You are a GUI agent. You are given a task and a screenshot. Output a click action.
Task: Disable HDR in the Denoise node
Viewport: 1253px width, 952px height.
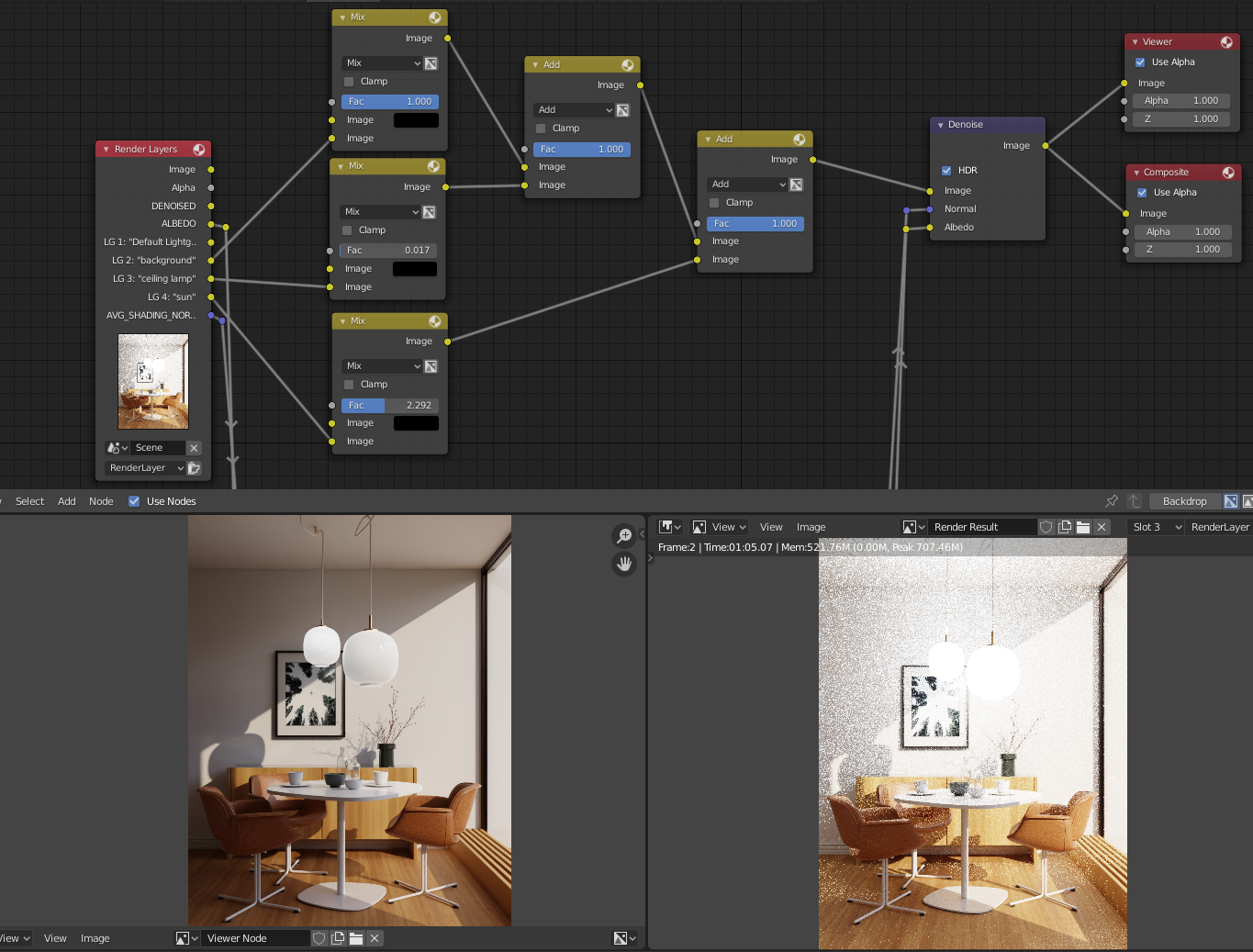(x=946, y=171)
